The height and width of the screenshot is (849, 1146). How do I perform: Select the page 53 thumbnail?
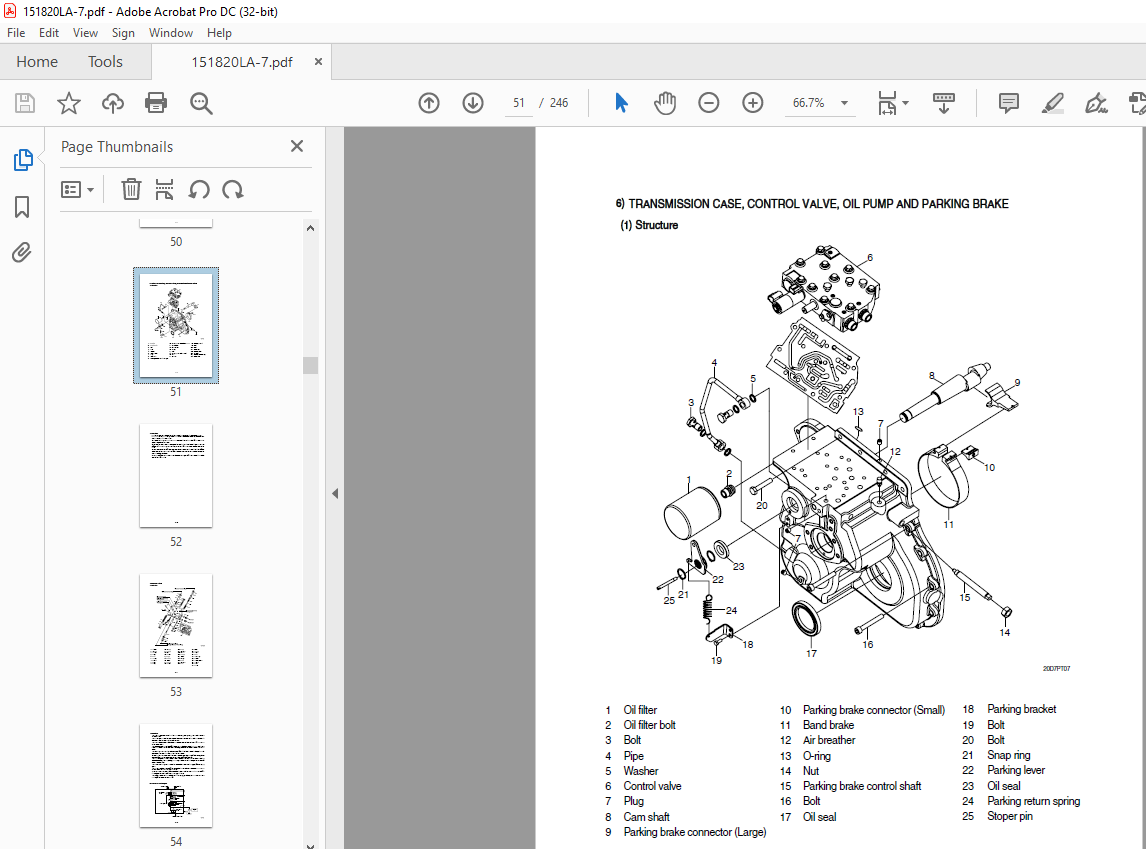point(176,625)
